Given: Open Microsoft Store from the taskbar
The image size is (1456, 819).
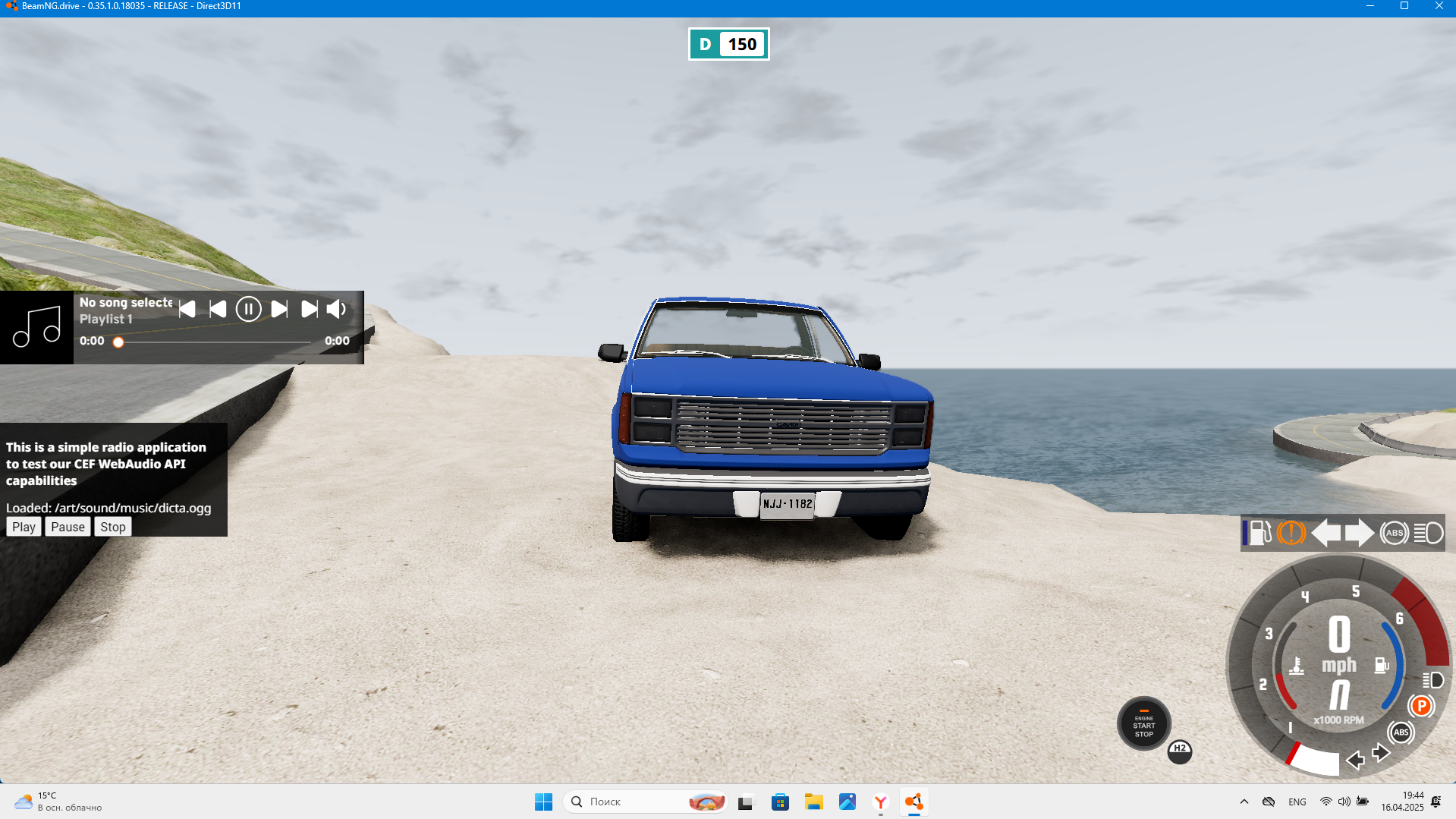Looking at the screenshot, I should click(780, 802).
